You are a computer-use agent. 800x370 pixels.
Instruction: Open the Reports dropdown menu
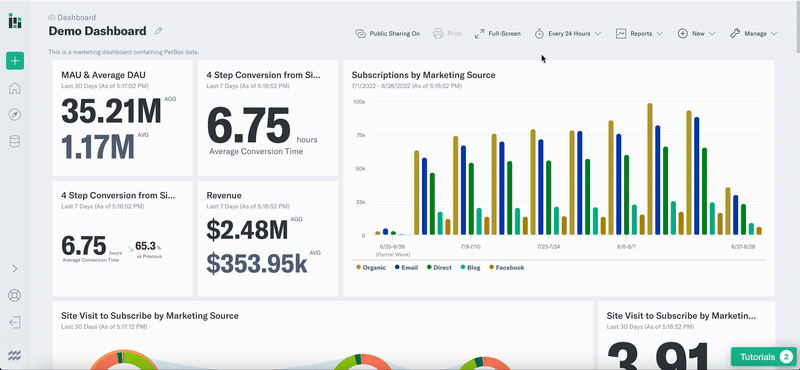coord(640,34)
